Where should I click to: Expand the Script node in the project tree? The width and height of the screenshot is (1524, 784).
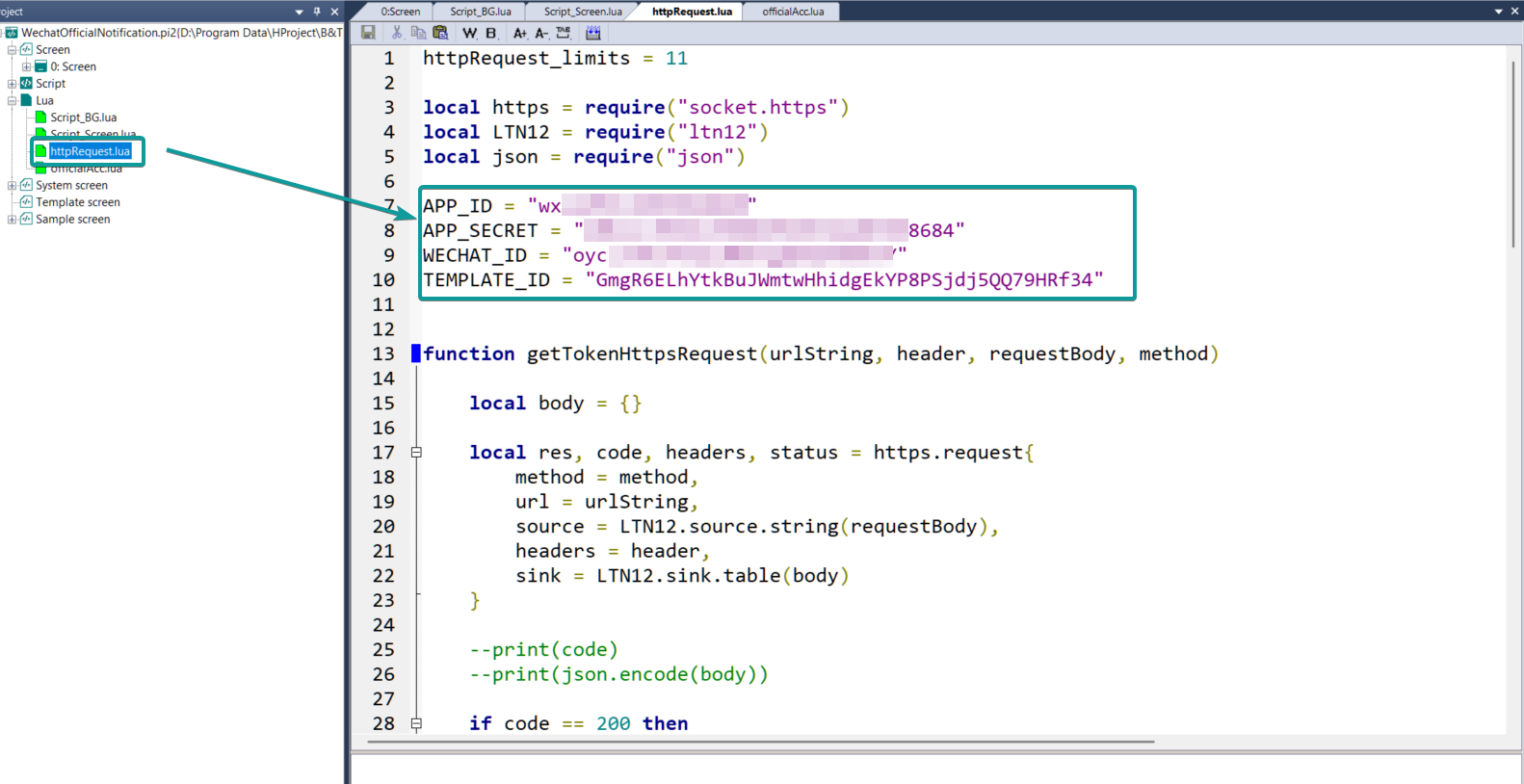[x=13, y=84]
